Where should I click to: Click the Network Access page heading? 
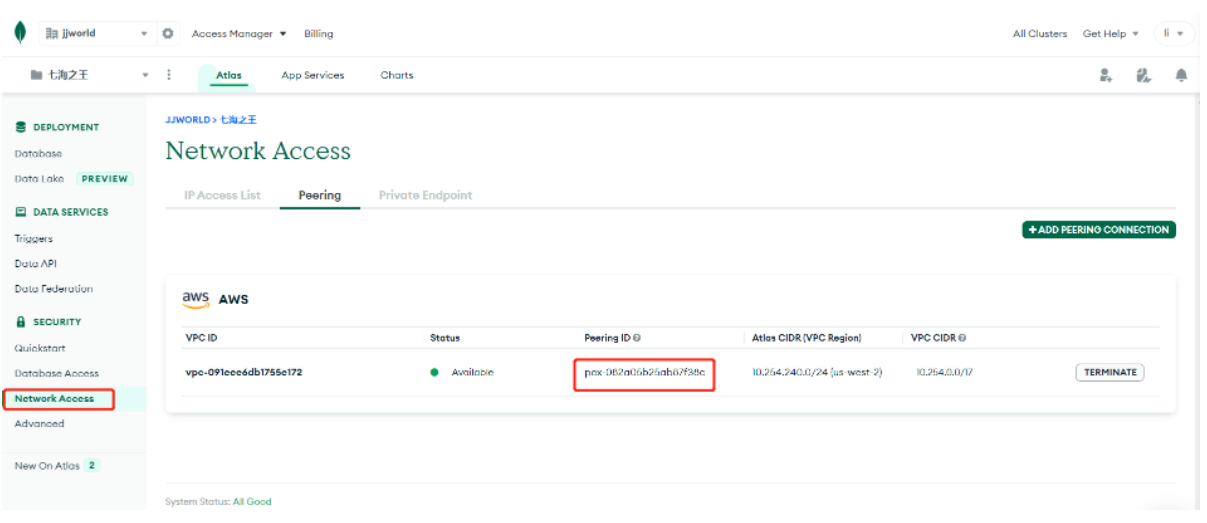[258, 151]
